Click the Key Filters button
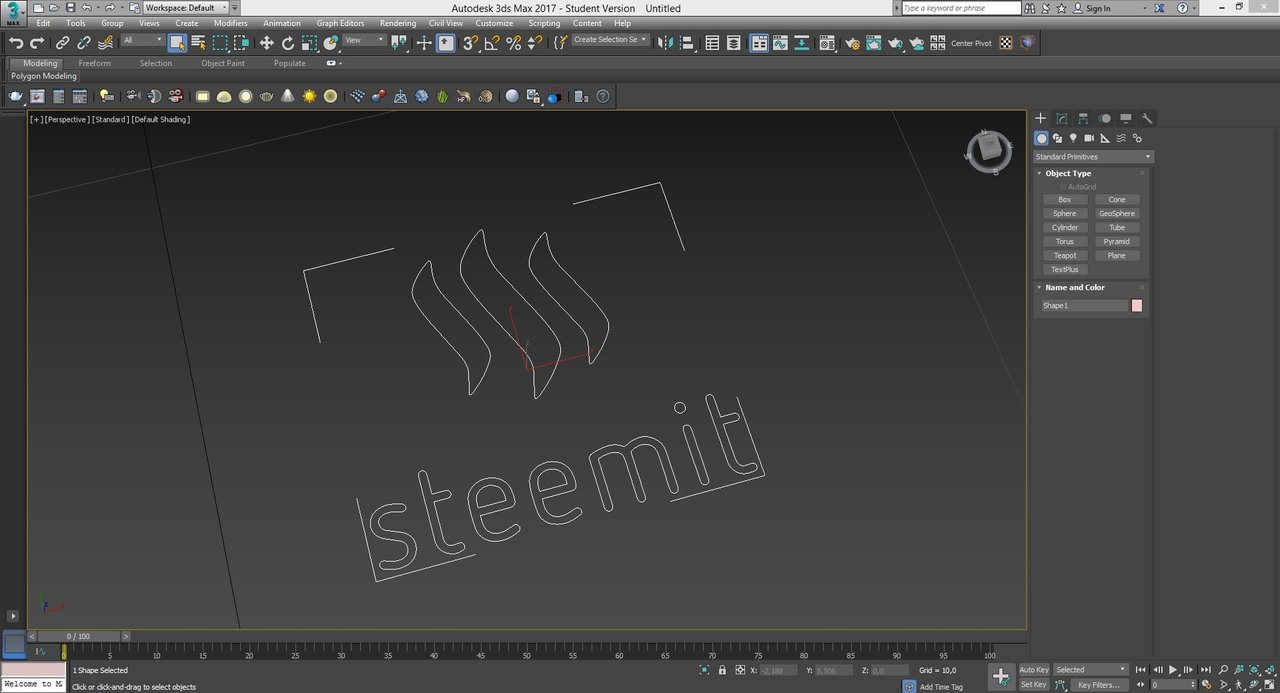 click(1099, 685)
